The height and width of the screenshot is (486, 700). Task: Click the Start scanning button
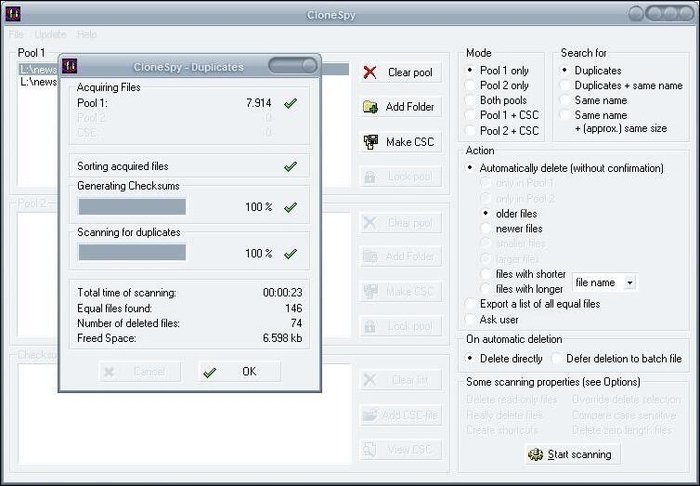tap(573, 454)
